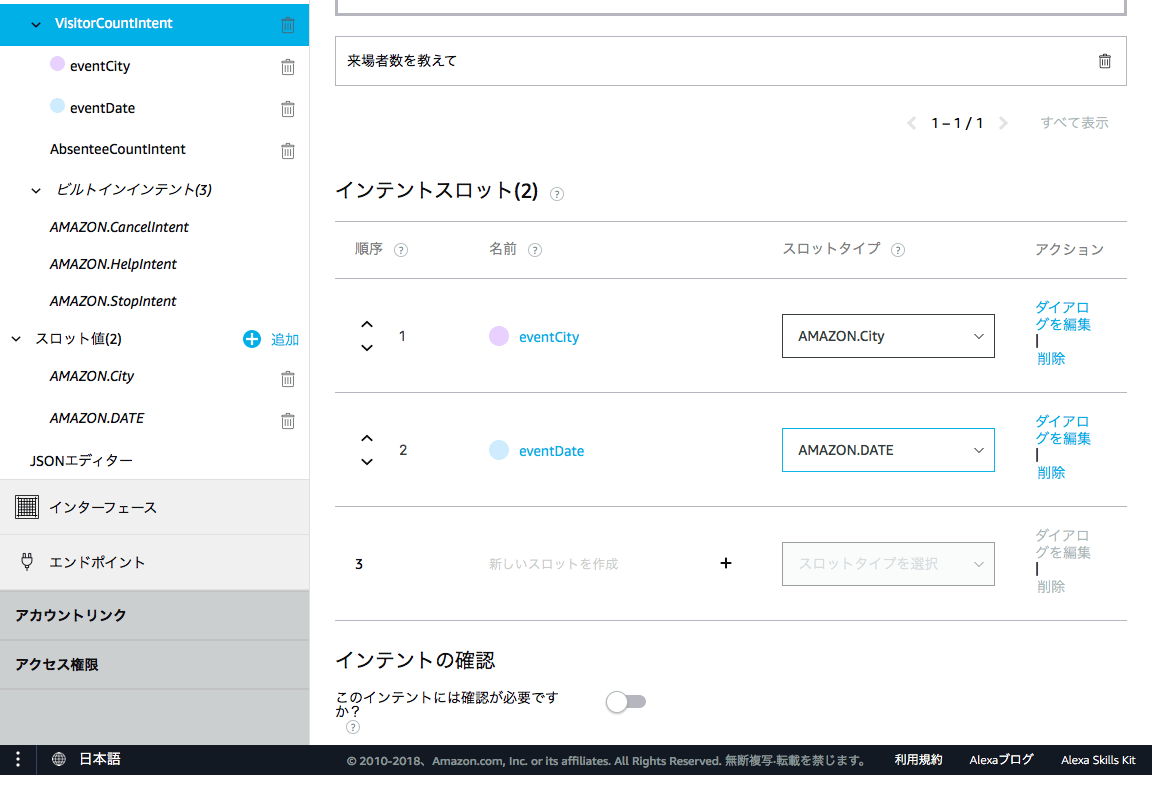The width and height of the screenshot is (1152, 803).
Task: Remove AMAZON.DATE slot type via trash icon
Action: pyautogui.click(x=288, y=420)
